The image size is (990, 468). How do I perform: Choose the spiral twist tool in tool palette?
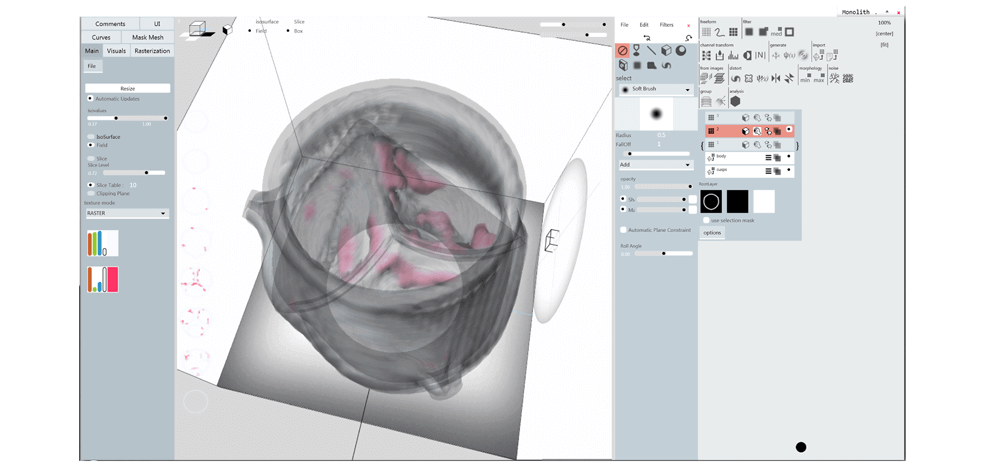666,65
